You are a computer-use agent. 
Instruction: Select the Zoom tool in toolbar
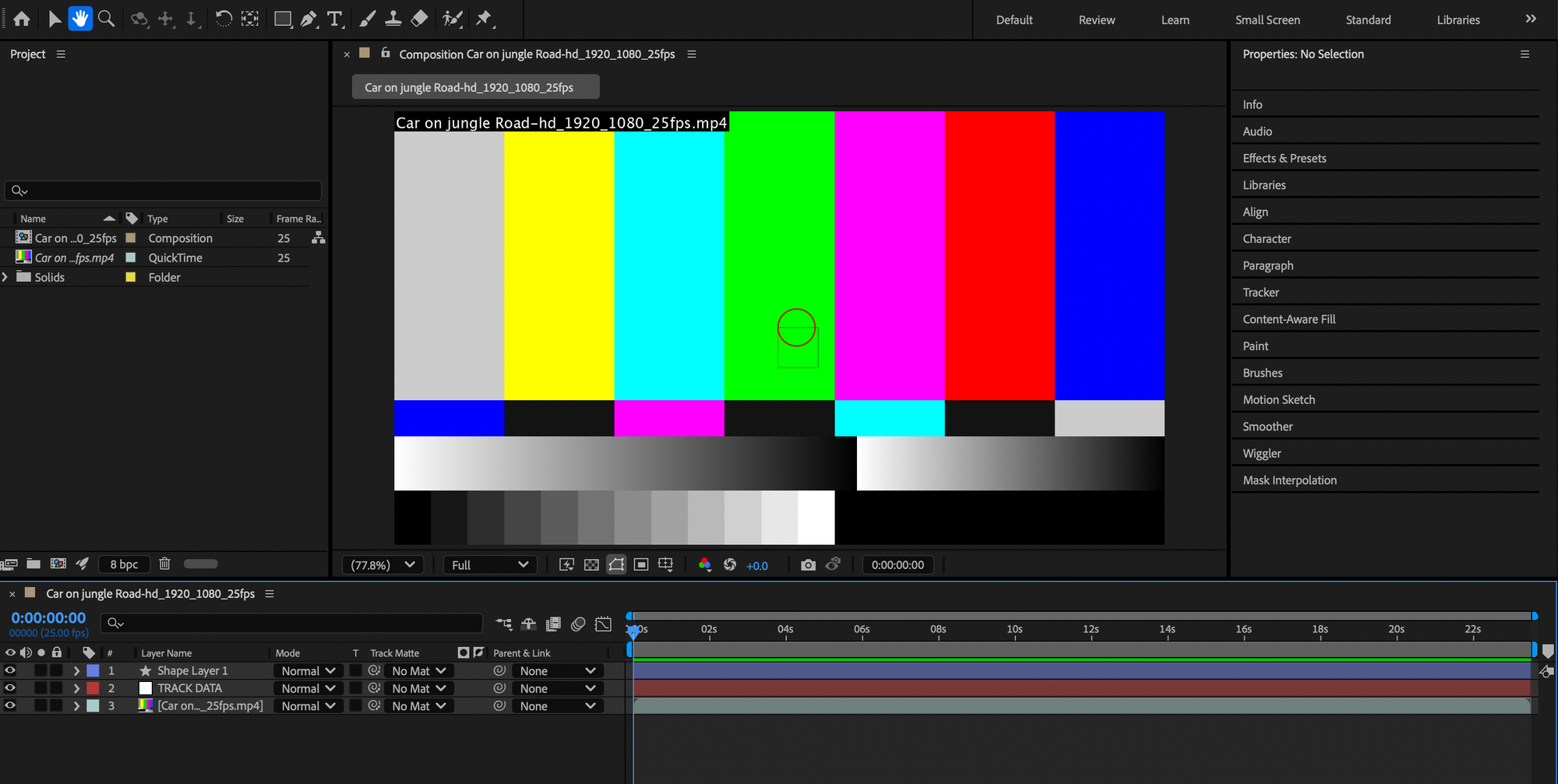107,19
